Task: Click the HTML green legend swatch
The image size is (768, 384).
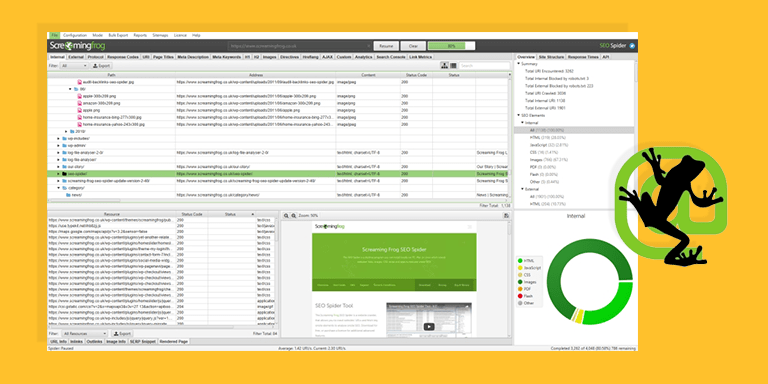Action: pyautogui.click(x=520, y=261)
